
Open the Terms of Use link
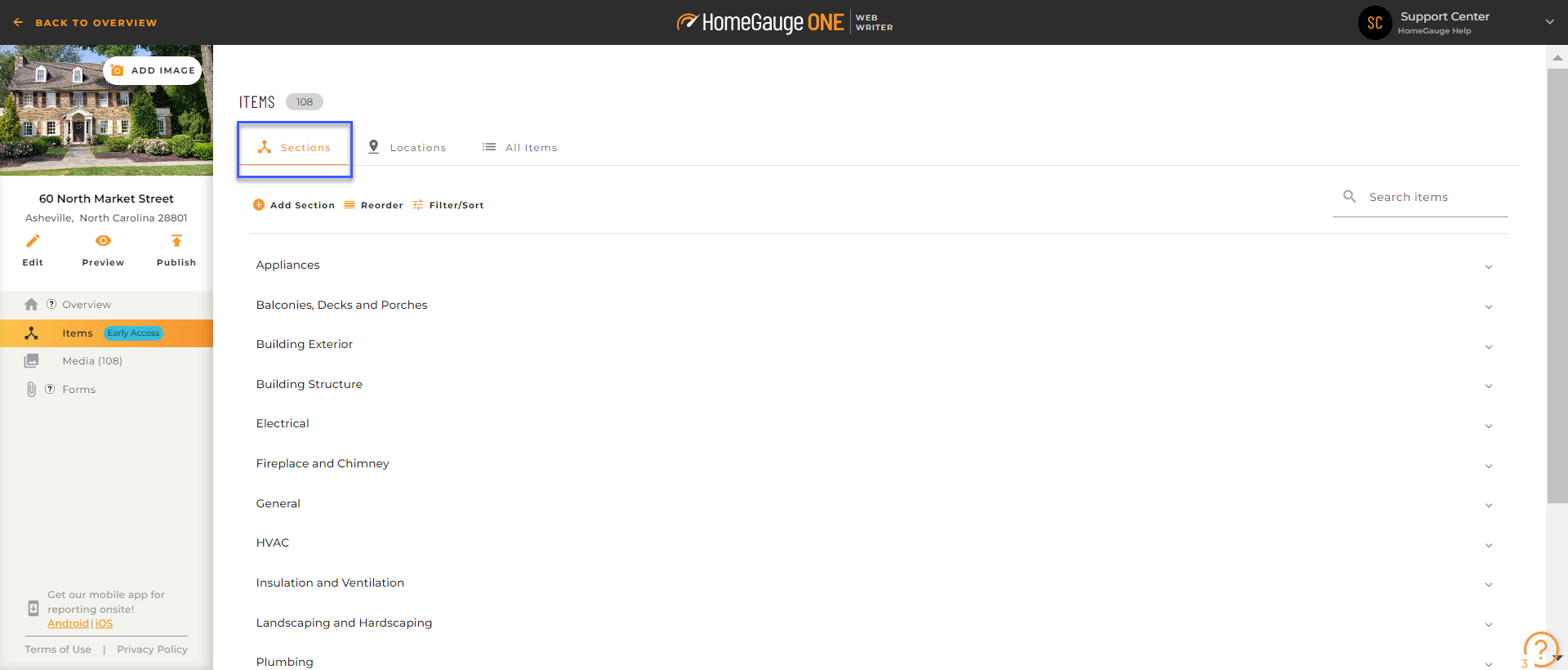58,650
